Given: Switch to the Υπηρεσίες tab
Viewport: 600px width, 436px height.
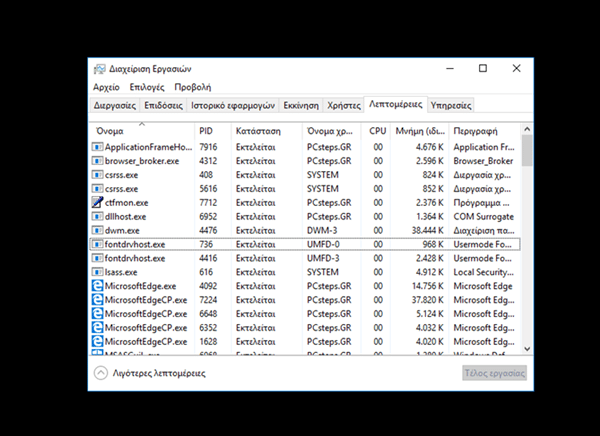Looking at the screenshot, I should tap(451, 105).
